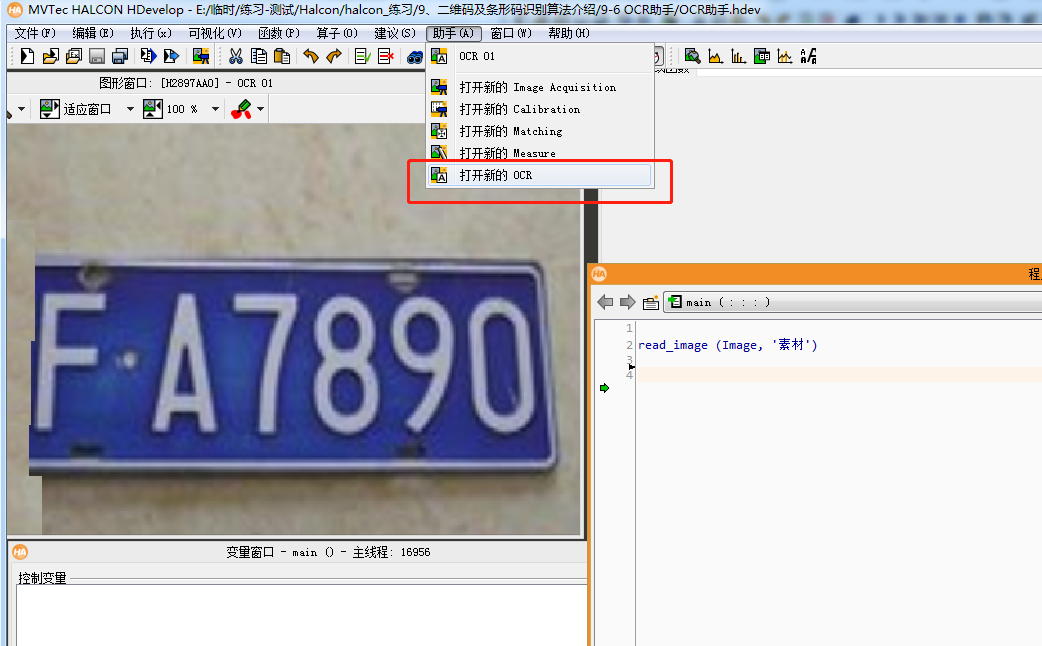Click the run program arrow icon
Viewport: 1042px width, 646px height.
click(148, 56)
